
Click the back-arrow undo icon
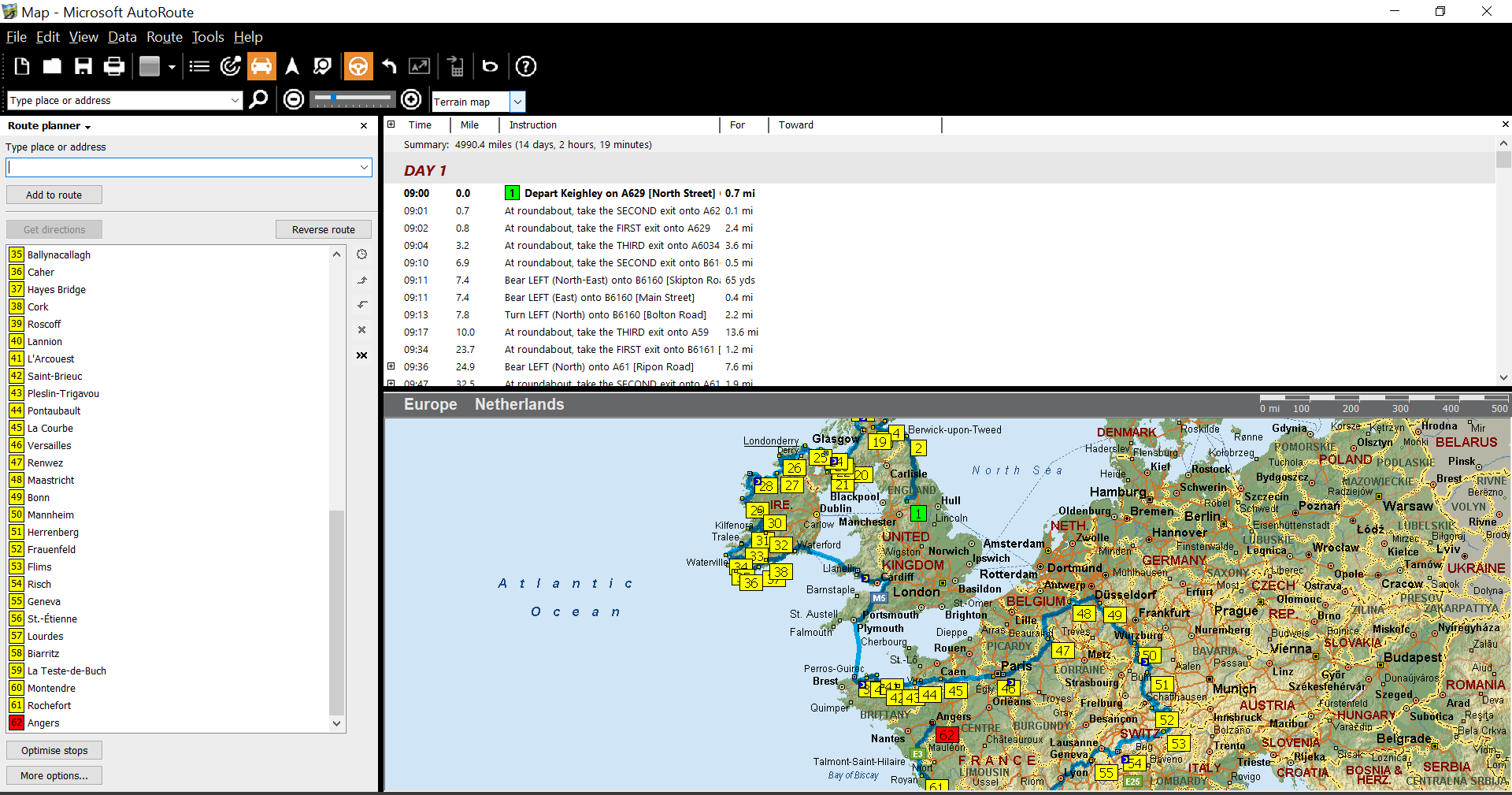click(389, 66)
